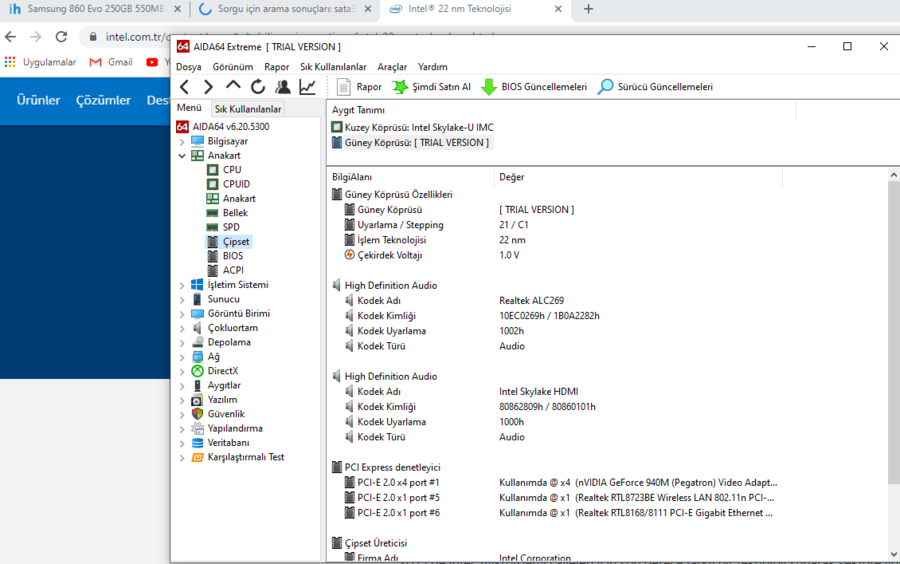The height and width of the screenshot is (564, 900).
Task: Expand the İşletim Sistemi tree node
Action: [182, 285]
